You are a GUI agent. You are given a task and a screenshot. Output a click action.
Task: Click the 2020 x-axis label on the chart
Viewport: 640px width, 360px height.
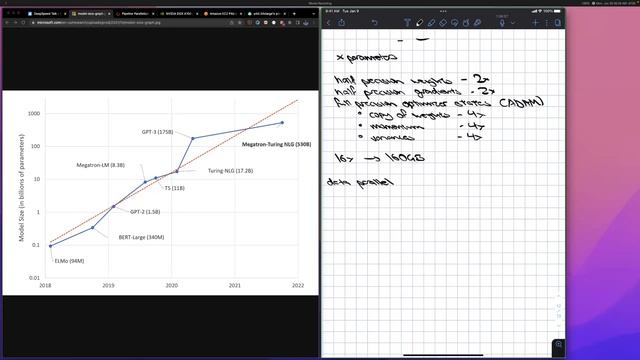[x=171, y=285]
